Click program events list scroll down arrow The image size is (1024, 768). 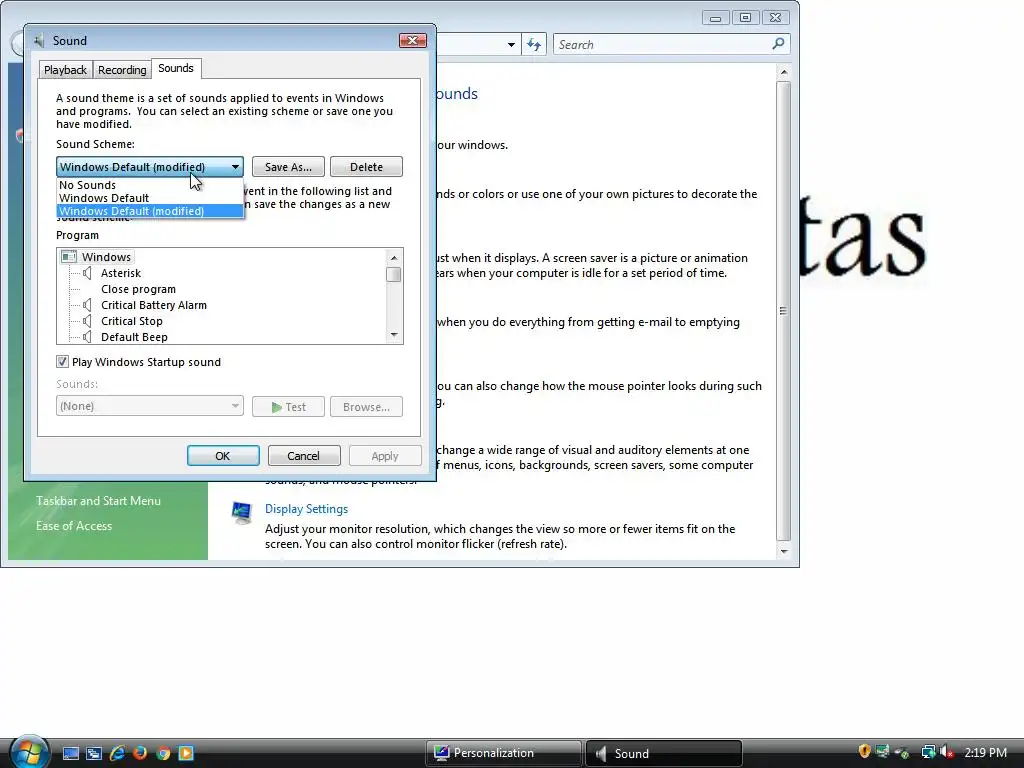(394, 335)
